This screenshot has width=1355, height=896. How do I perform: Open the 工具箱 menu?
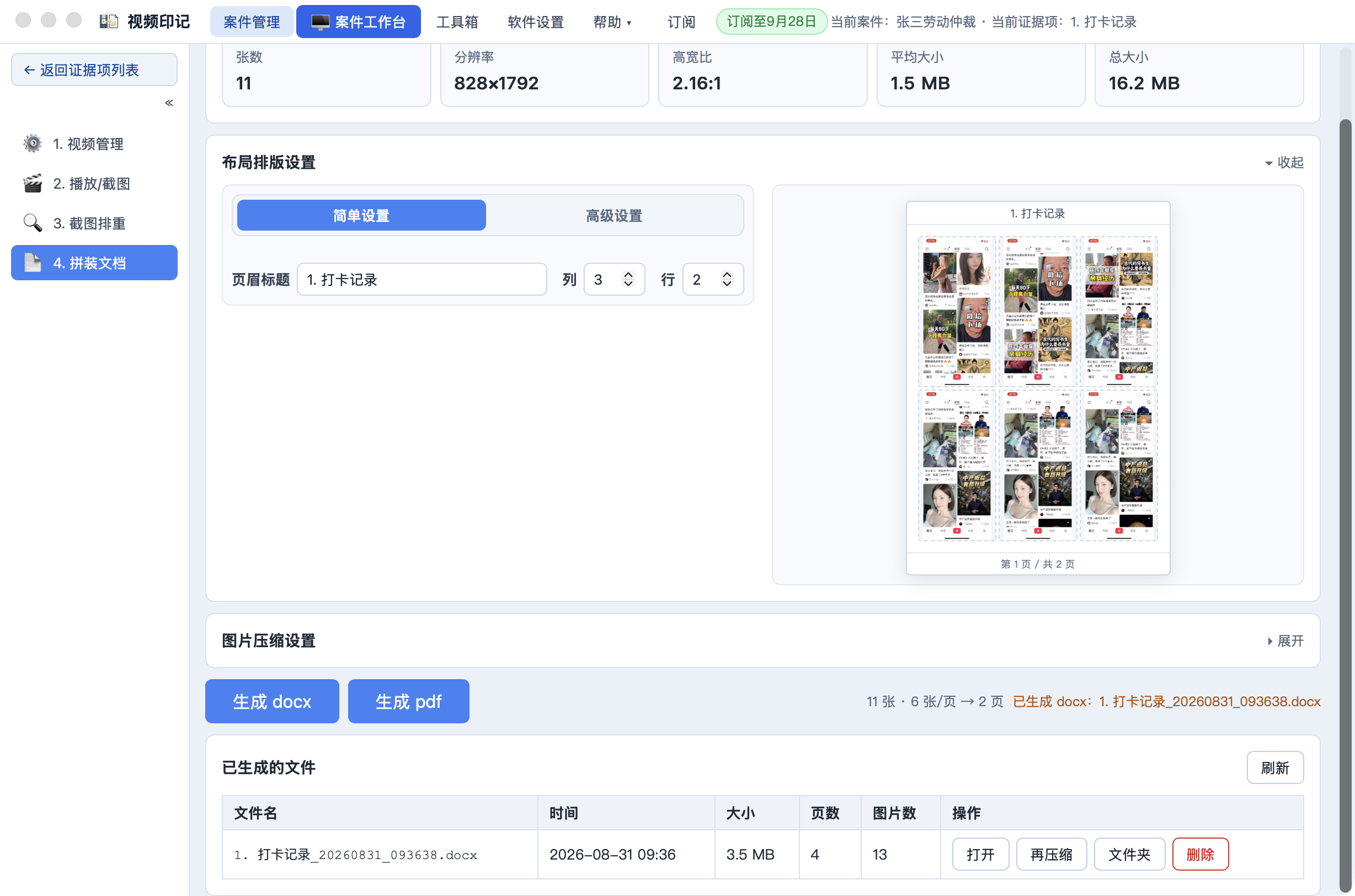457,22
